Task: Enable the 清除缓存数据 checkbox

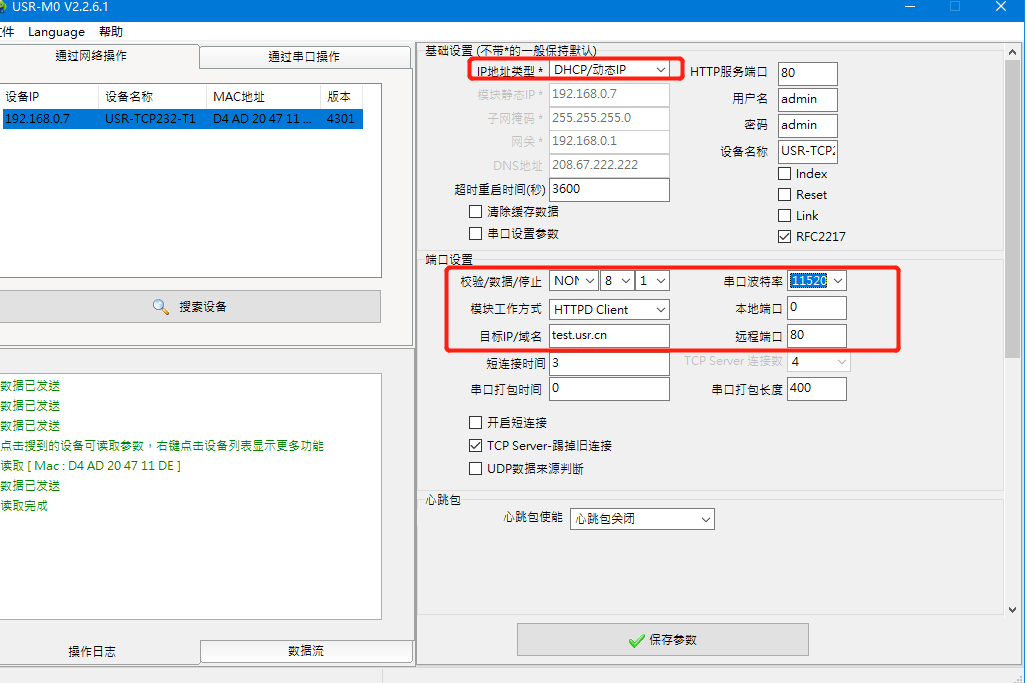Action: tap(476, 212)
